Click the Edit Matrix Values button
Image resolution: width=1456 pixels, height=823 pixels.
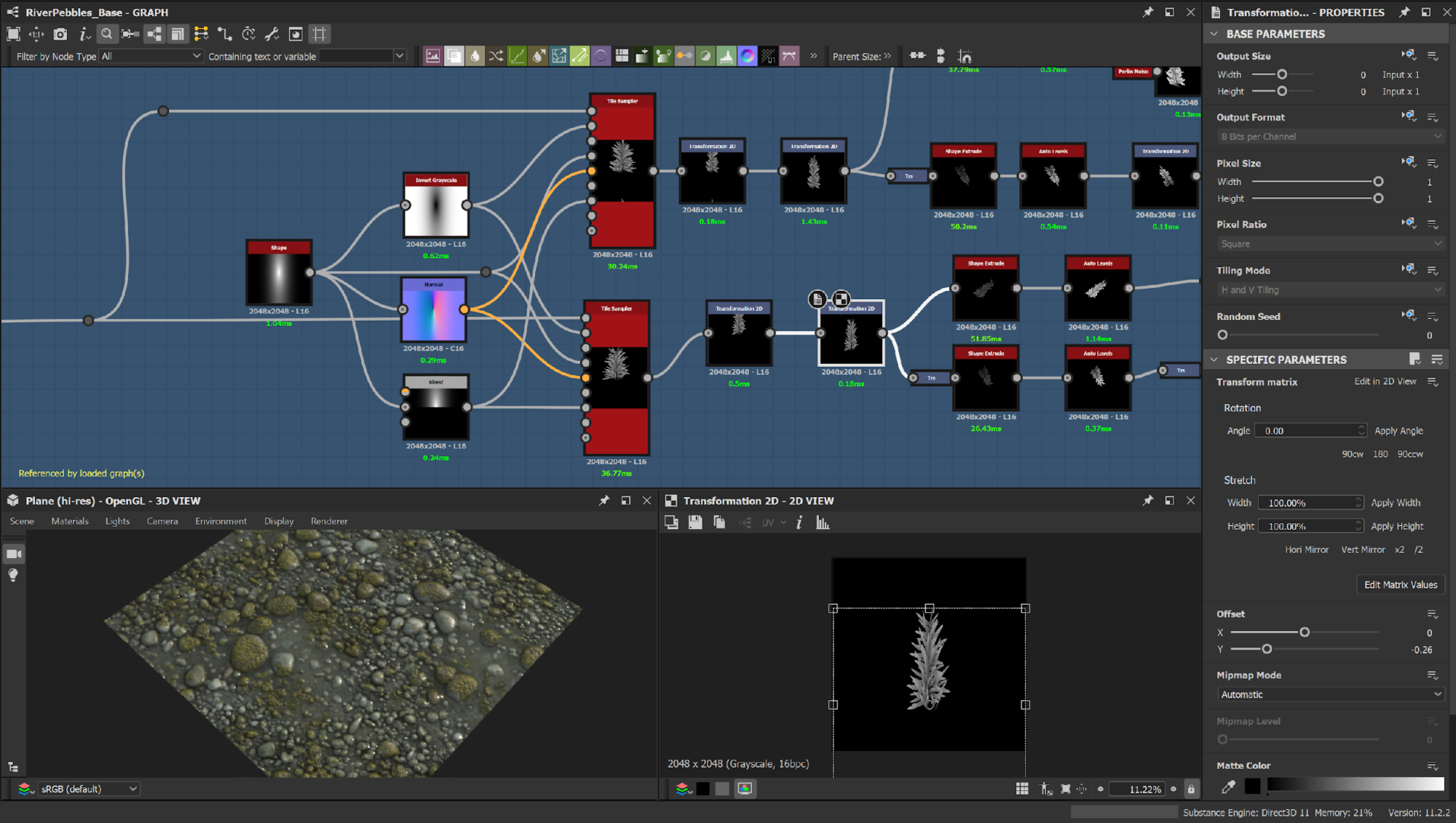coord(1400,584)
